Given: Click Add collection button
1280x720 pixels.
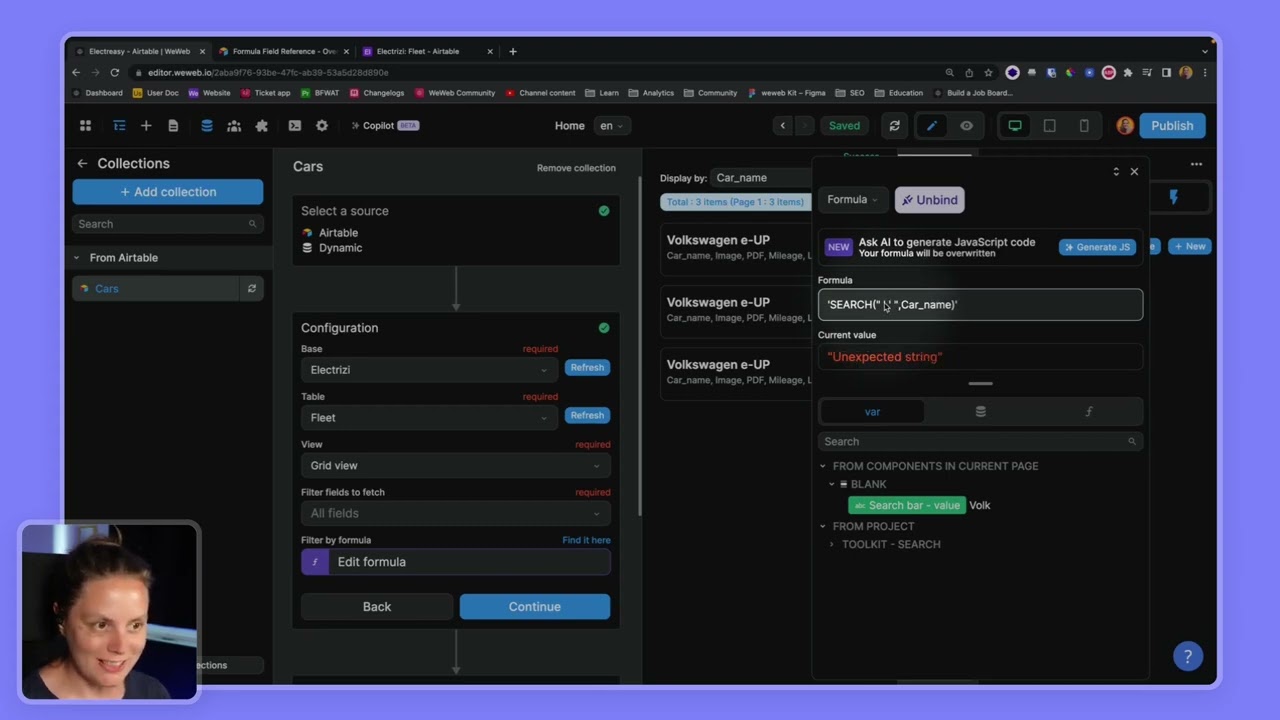Looking at the screenshot, I should (x=168, y=192).
